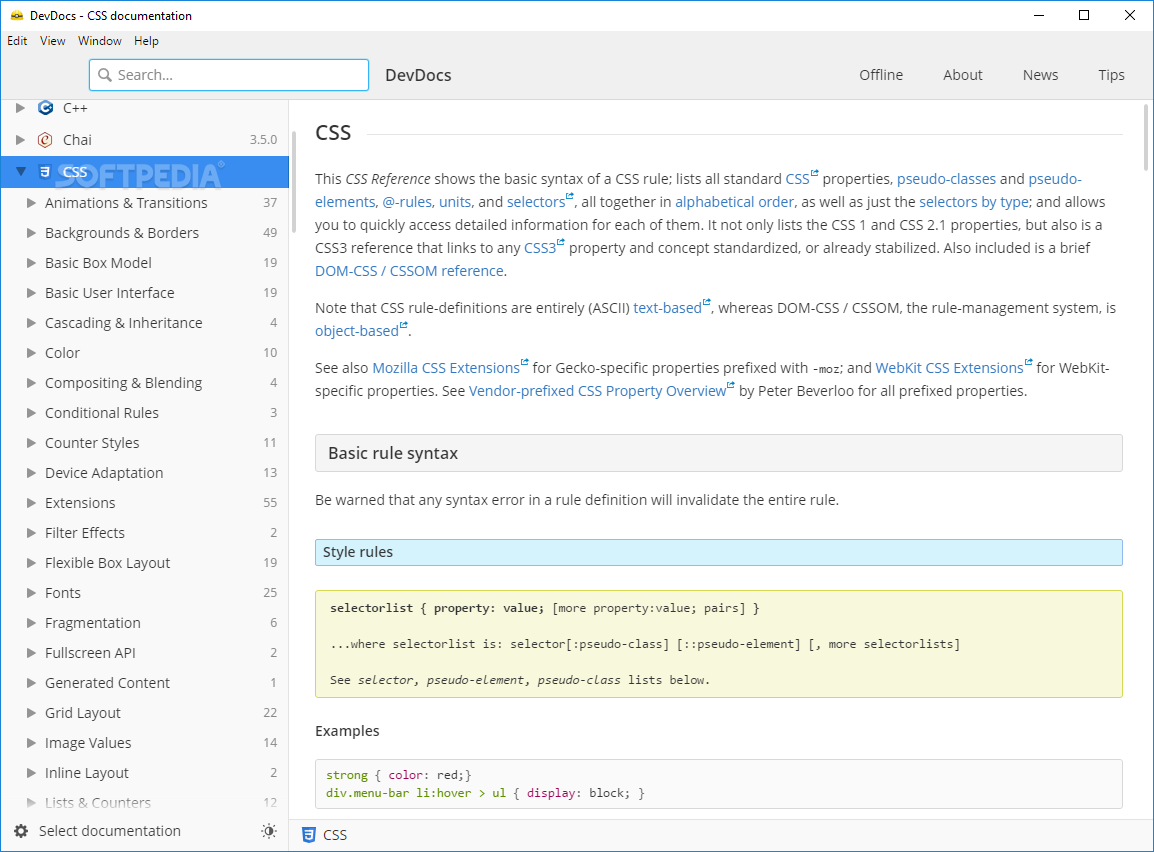
Task: Expand Basic User Interface category arrow
Action: 31,293
